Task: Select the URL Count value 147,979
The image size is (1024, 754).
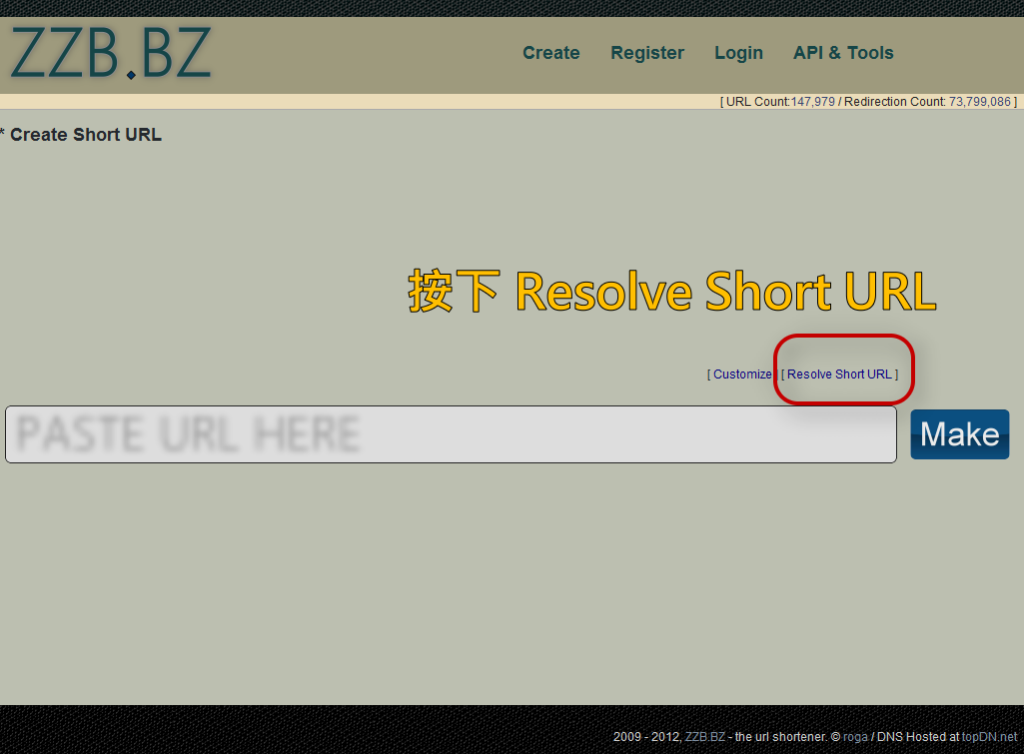Action: [812, 102]
